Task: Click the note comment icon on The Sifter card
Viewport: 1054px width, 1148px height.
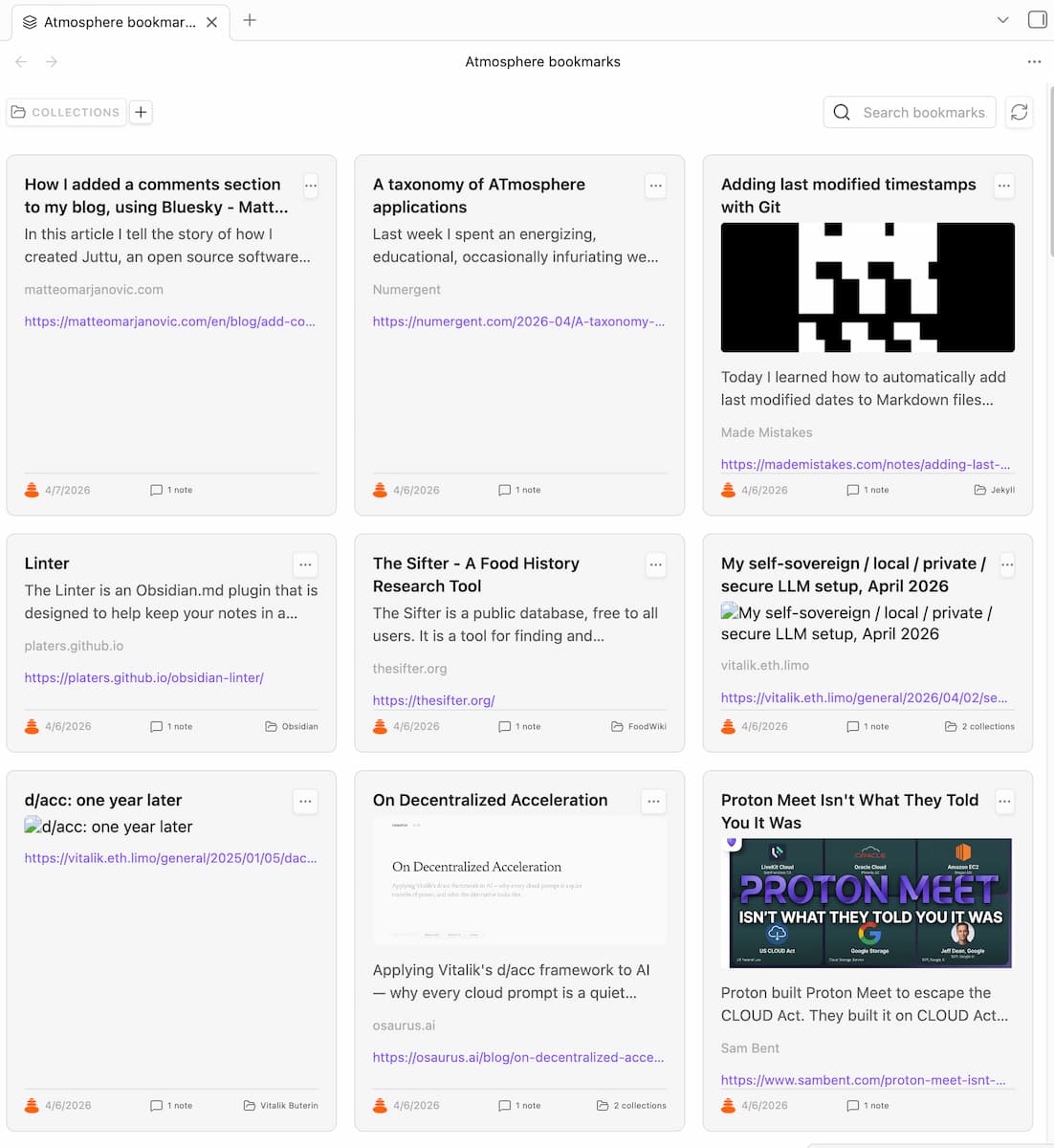Action: pos(504,726)
